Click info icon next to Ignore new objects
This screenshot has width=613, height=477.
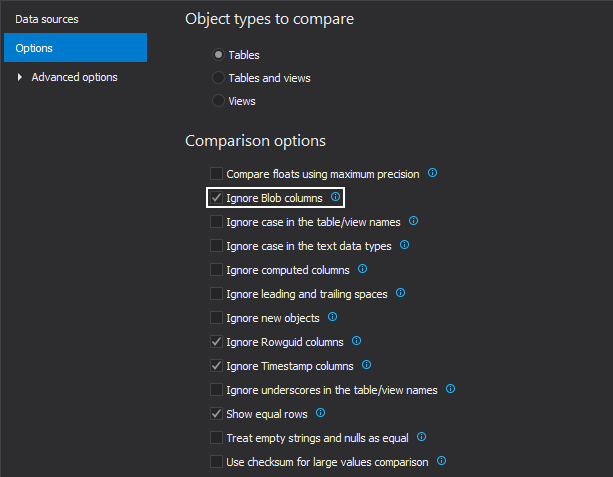pos(333,317)
